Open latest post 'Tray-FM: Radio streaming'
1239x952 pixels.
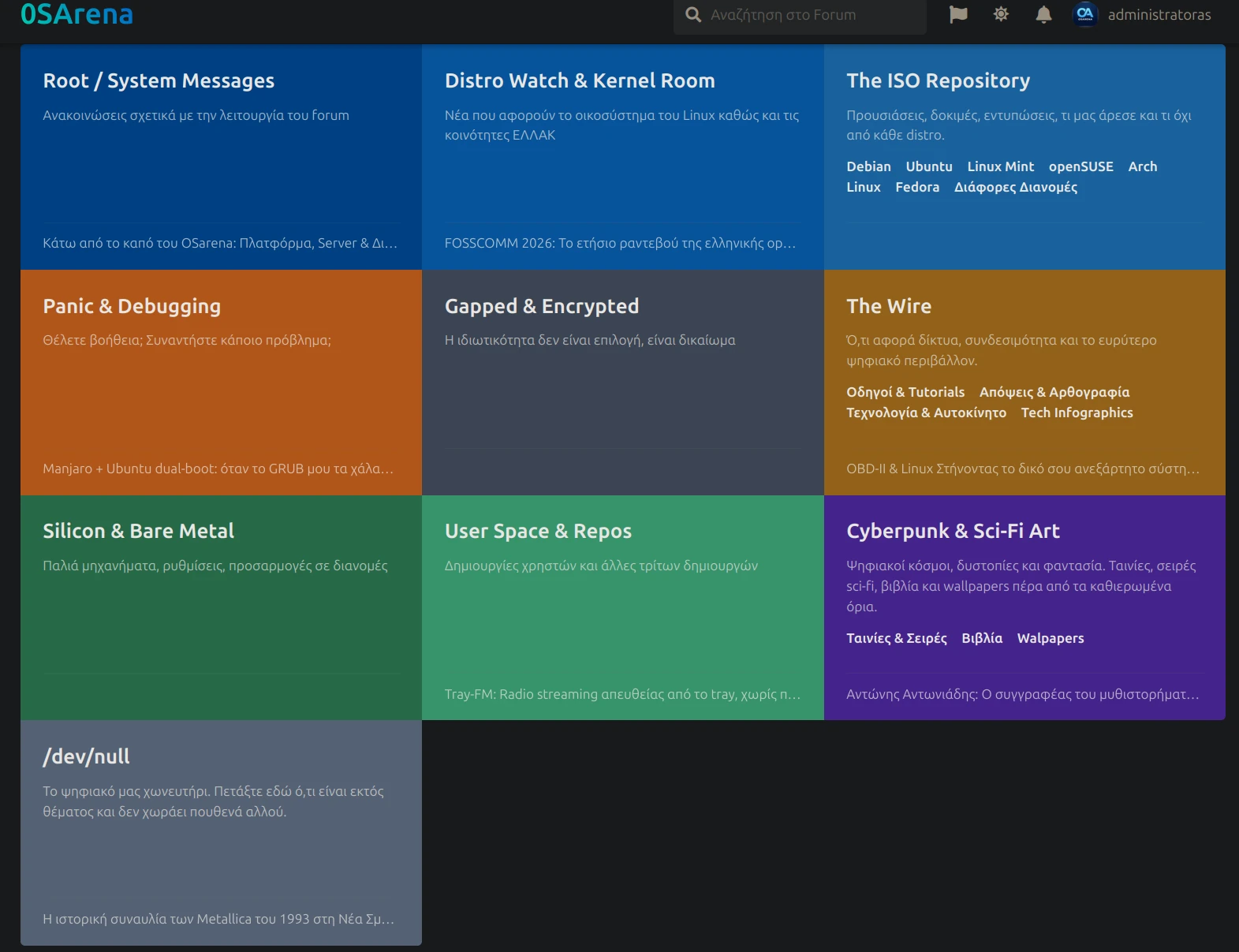(x=622, y=694)
